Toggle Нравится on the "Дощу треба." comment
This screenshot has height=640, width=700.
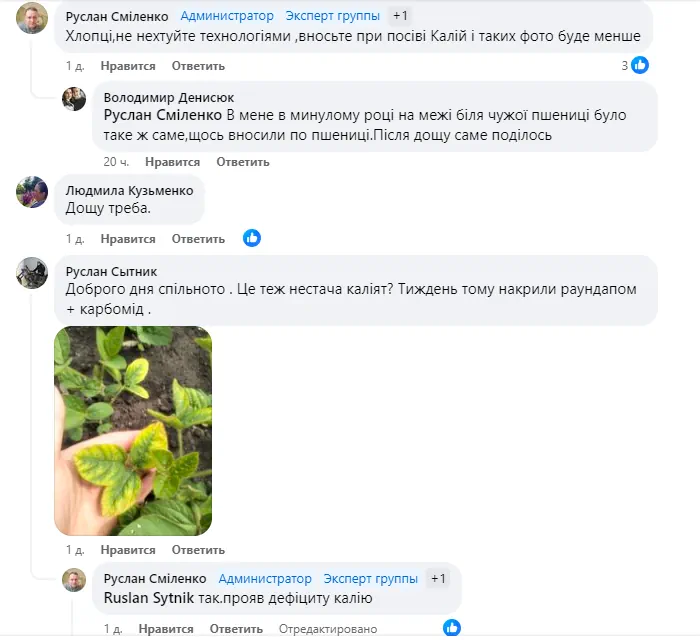coord(128,239)
